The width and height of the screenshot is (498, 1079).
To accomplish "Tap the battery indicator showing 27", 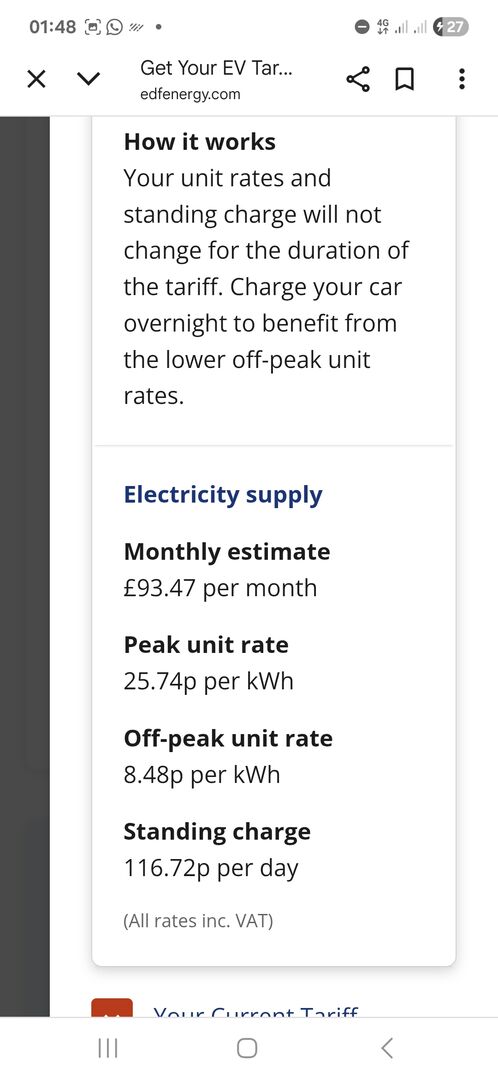I will tap(451, 27).
